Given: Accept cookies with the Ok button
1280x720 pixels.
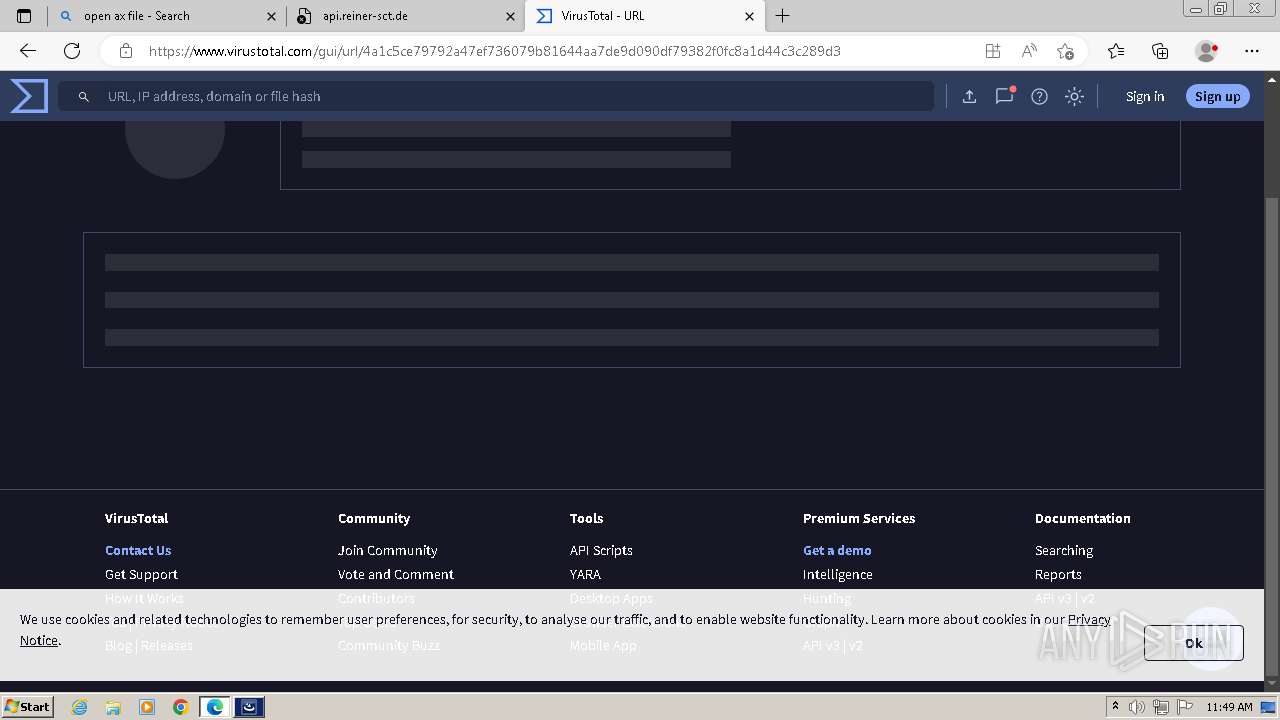Looking at the screenshot, I should click(1194, 643).
